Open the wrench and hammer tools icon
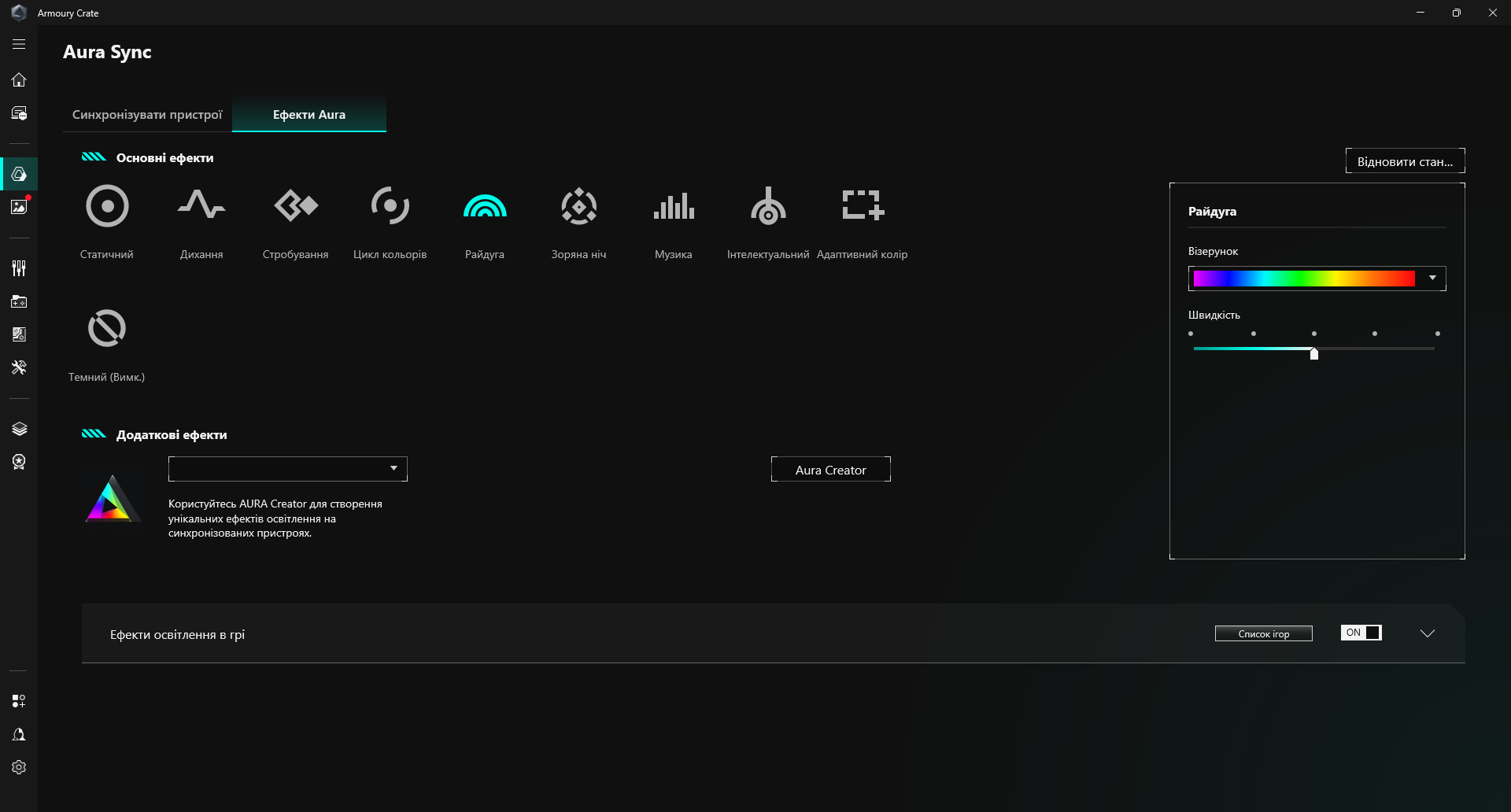 [19, 367]
